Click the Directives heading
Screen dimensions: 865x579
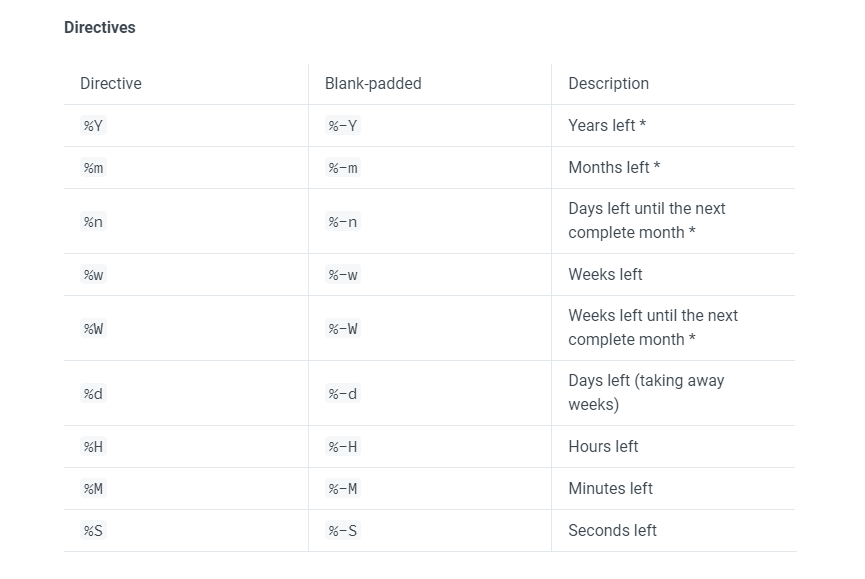[x=100, y=28]
